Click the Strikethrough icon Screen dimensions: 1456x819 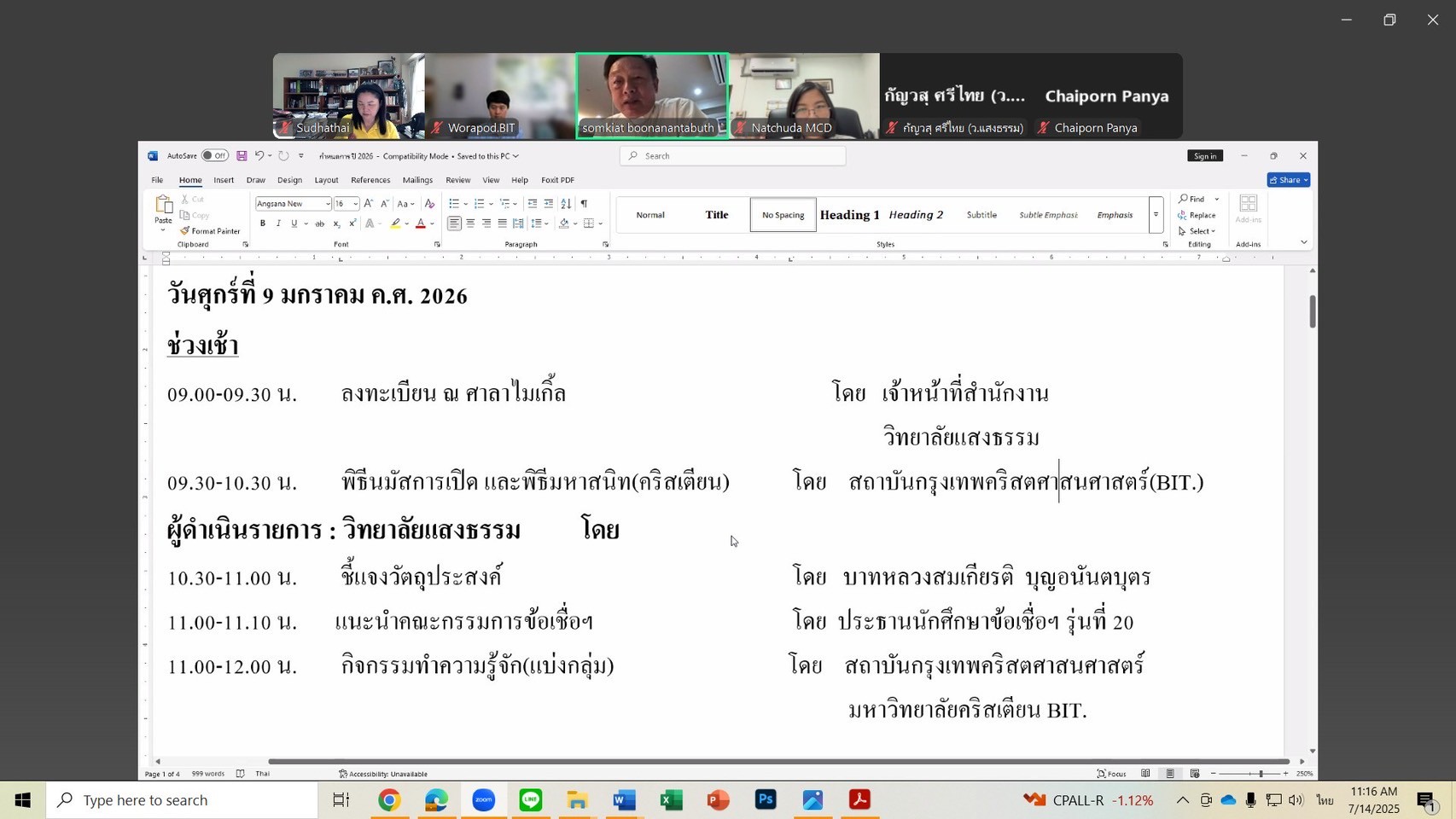(x=320, y=224)
